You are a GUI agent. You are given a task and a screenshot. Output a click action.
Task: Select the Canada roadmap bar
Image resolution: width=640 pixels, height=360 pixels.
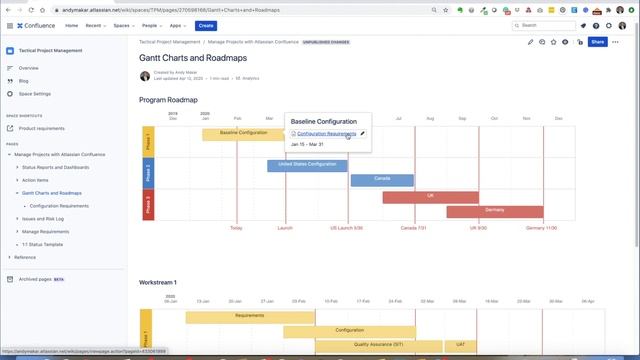(x=382, y=180)
